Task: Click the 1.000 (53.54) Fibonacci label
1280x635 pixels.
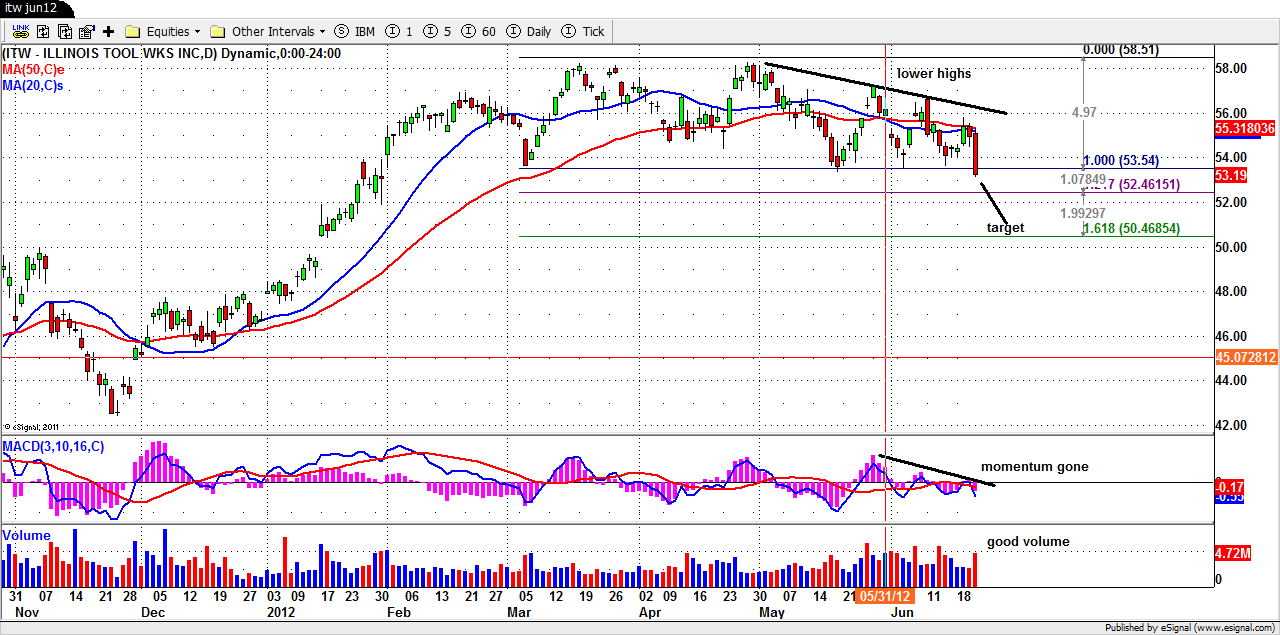Action: (1121, 160)
